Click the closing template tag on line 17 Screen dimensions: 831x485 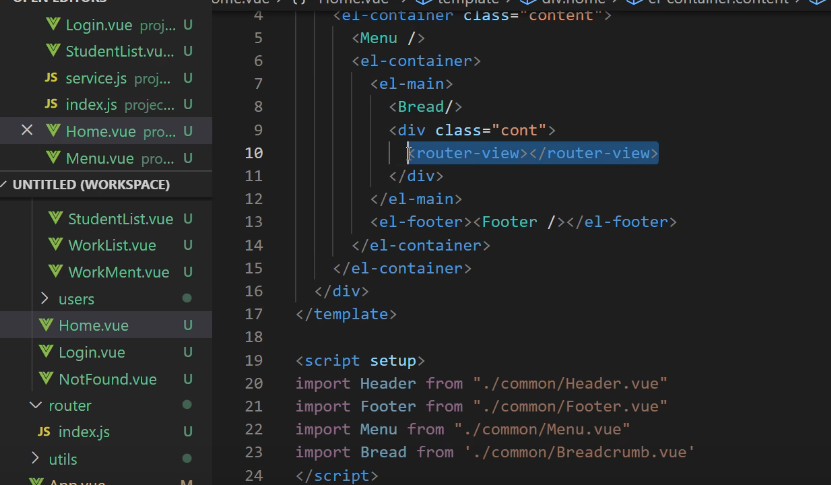pos(346,314)
